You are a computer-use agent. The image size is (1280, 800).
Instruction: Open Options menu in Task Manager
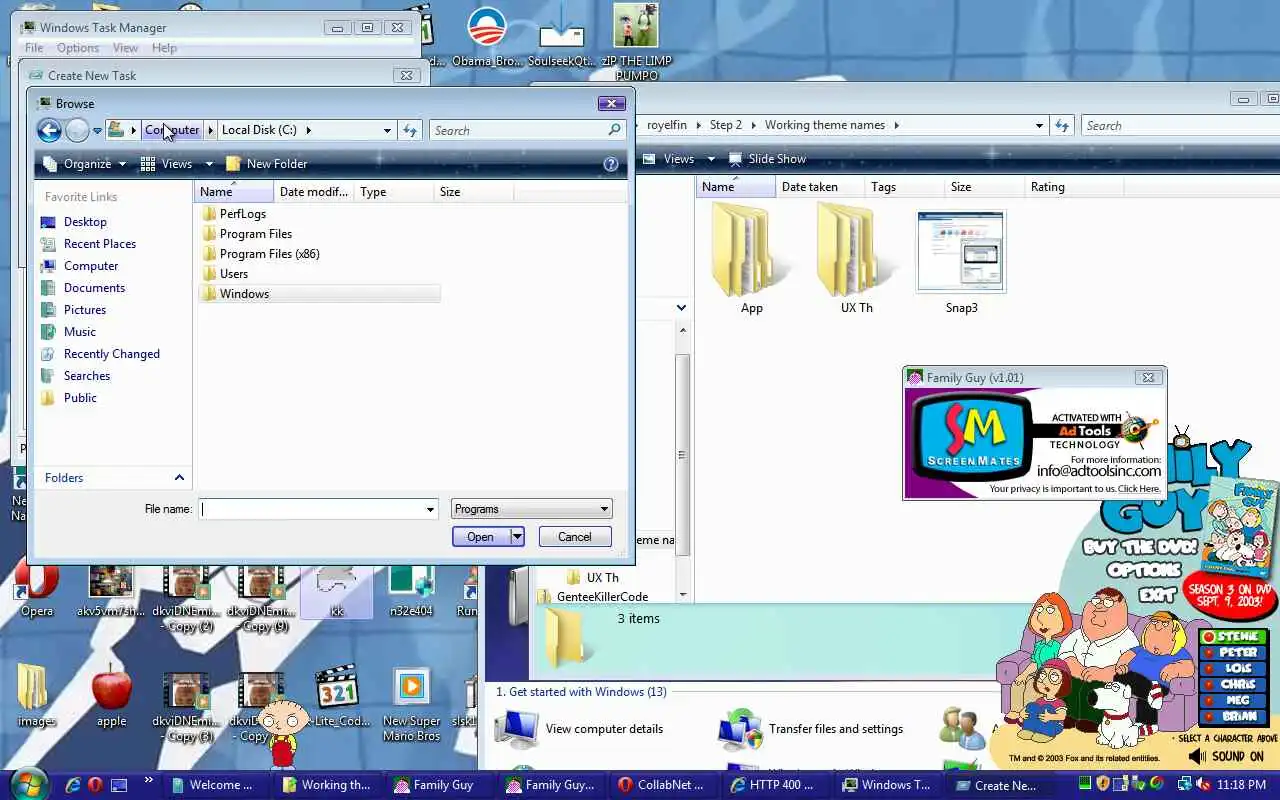click(78, 48)
